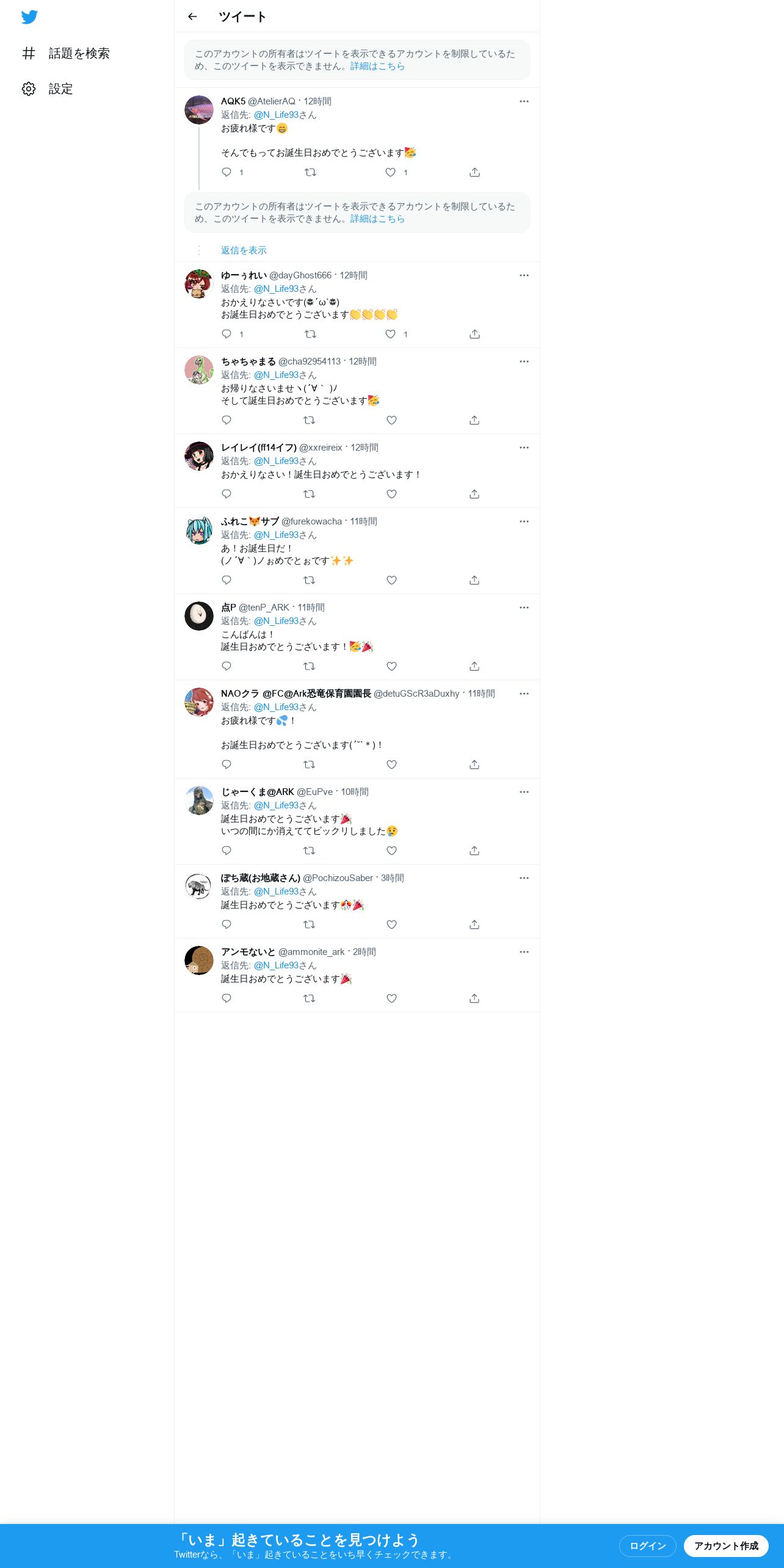
Task: Open 詳細はこちら link in top notice
Action: coord(377,66)
